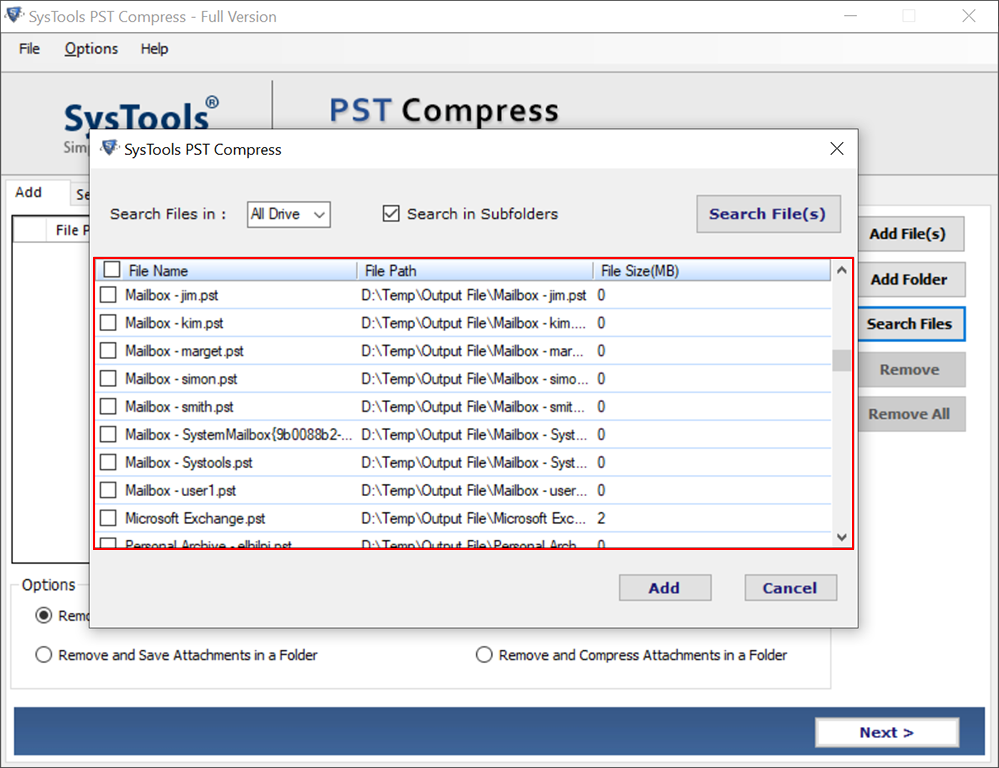
Task: Click the SysTools app icon in main title bar
Action: point(13,15)
